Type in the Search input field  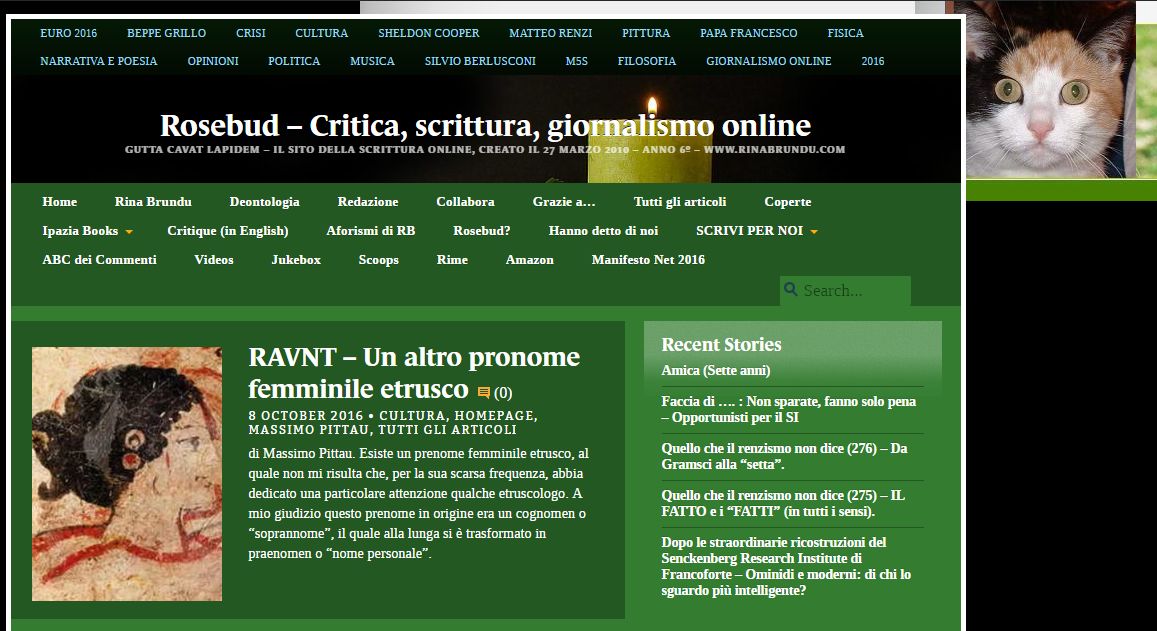(x=853, y=291)
